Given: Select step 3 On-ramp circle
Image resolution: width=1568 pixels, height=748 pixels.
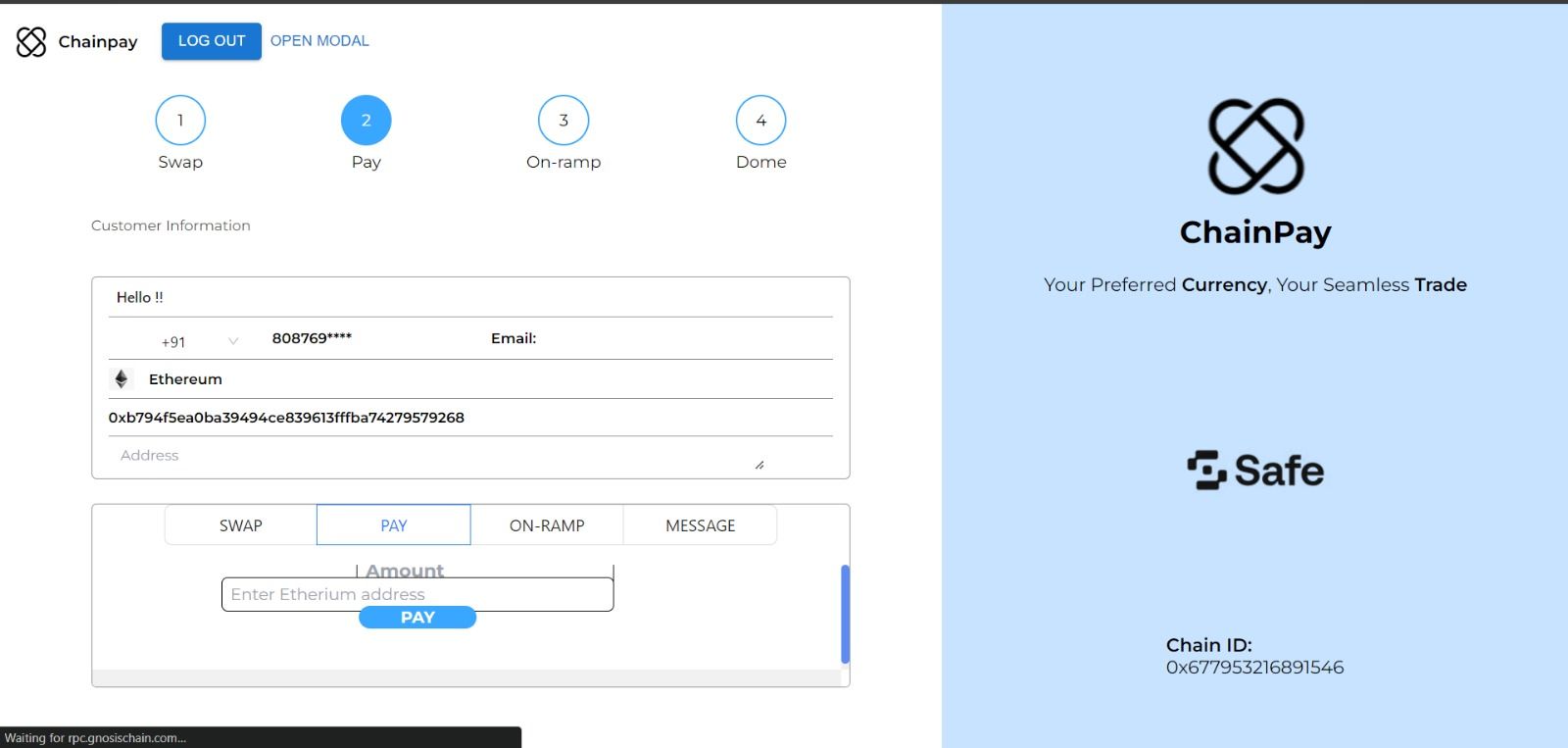Looking at the screenshot, I should pyautogui.click(x=563, y=121).
